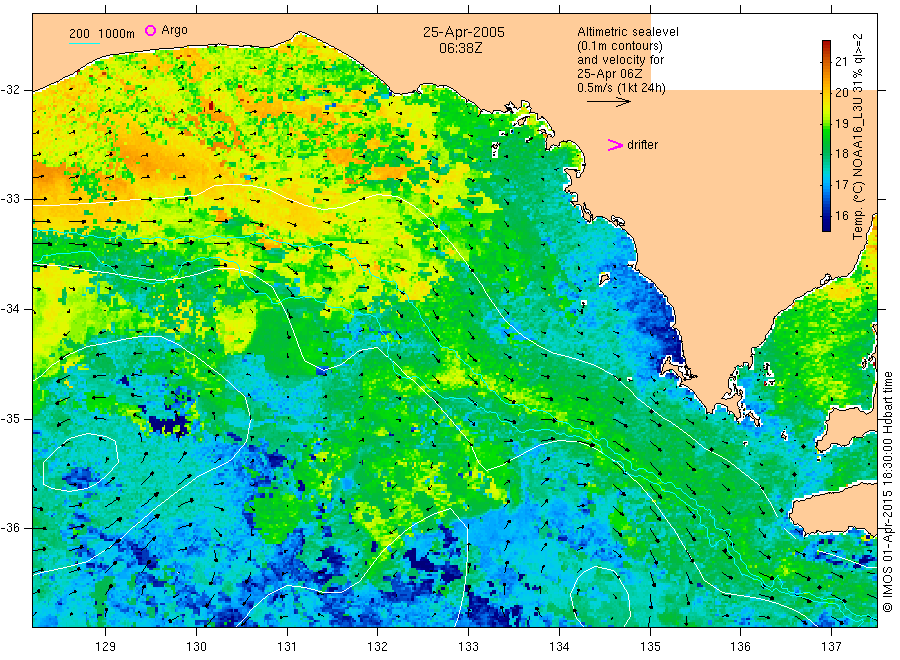Click the 0.5m/s velocity scale arrow

[x=608, y=102]
